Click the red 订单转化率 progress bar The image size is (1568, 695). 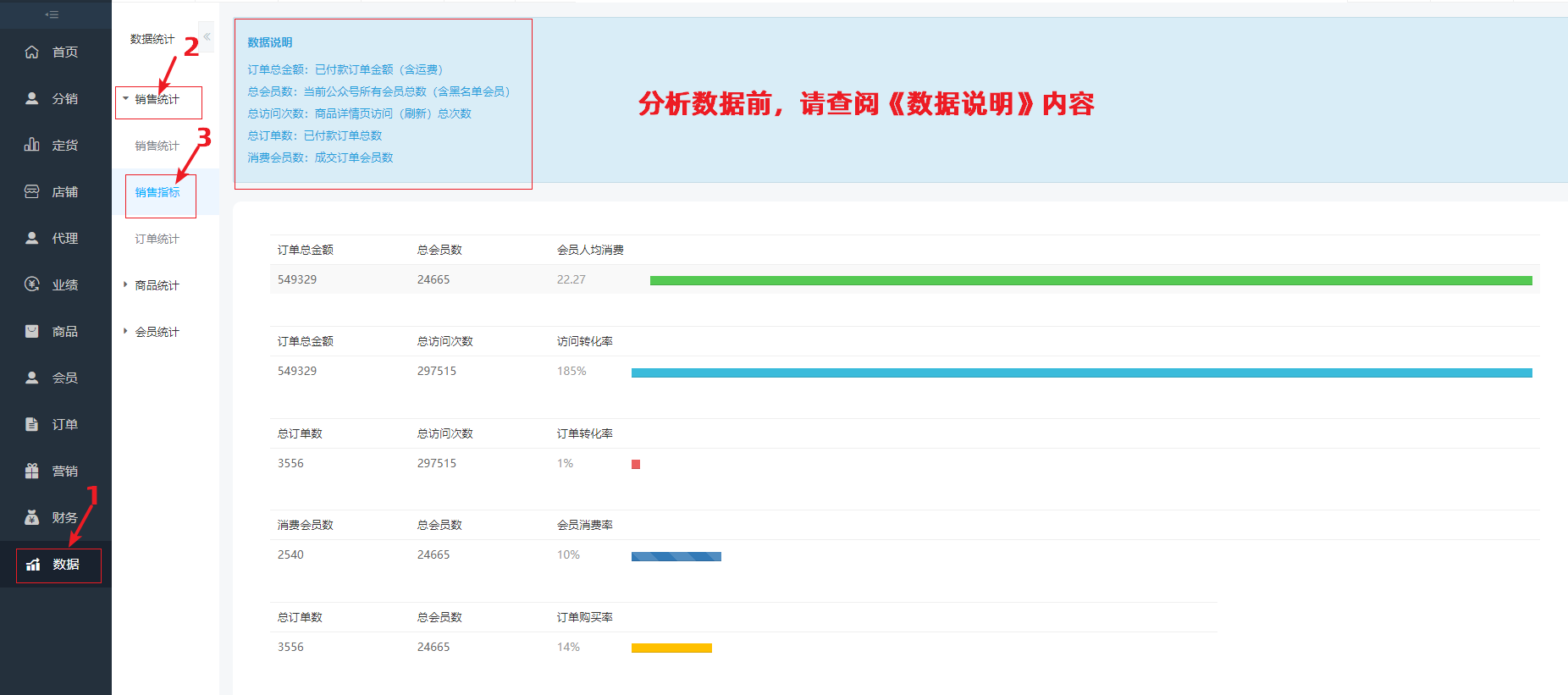click(636, 464)
